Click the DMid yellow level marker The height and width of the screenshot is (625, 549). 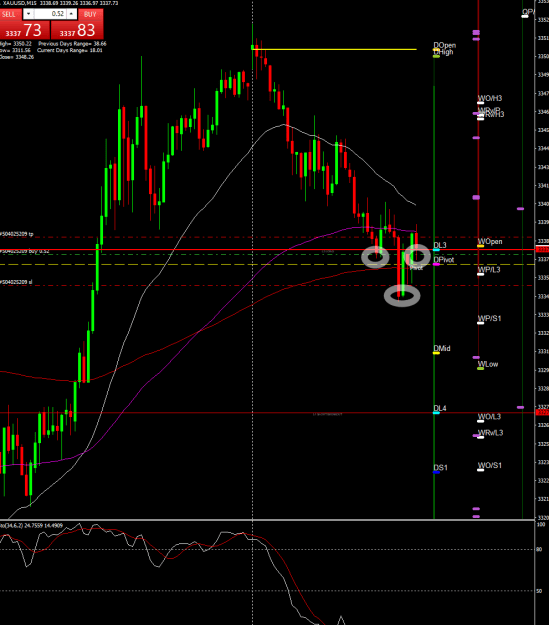click(x=436, y=353)
